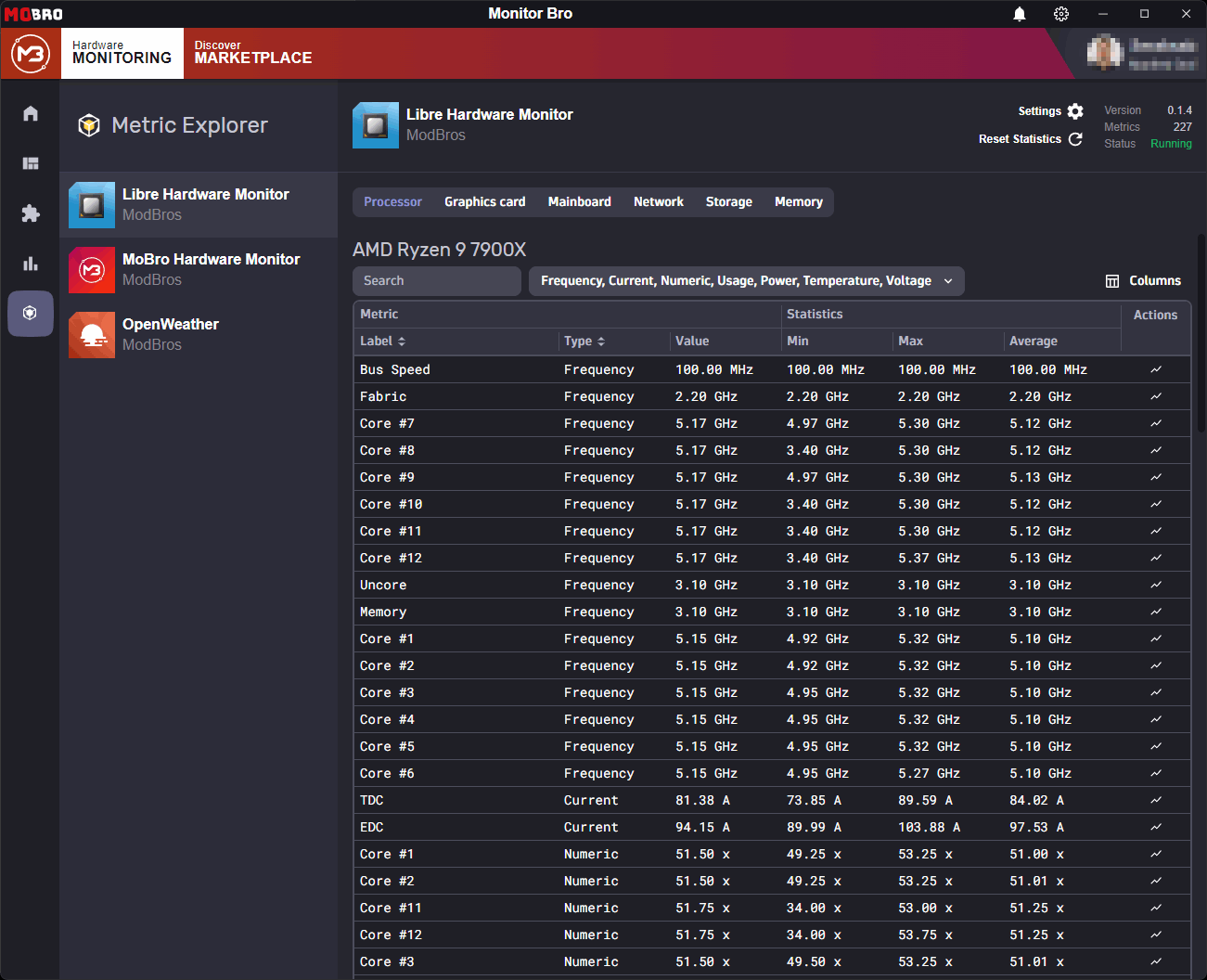Open chart for TDC current row
1207x980 pixels.
1156,800
